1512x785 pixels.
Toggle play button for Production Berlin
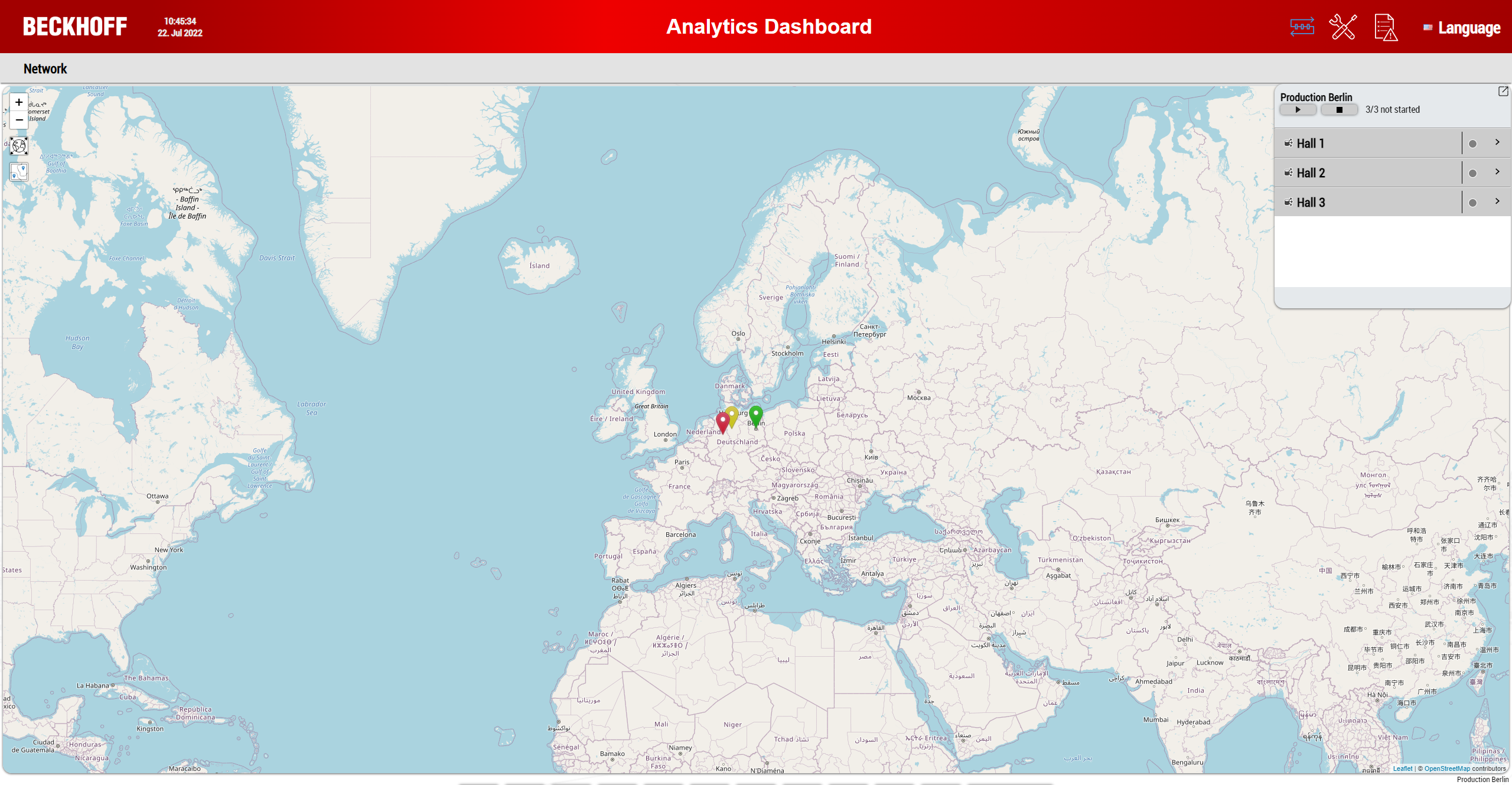[1298, 110]
